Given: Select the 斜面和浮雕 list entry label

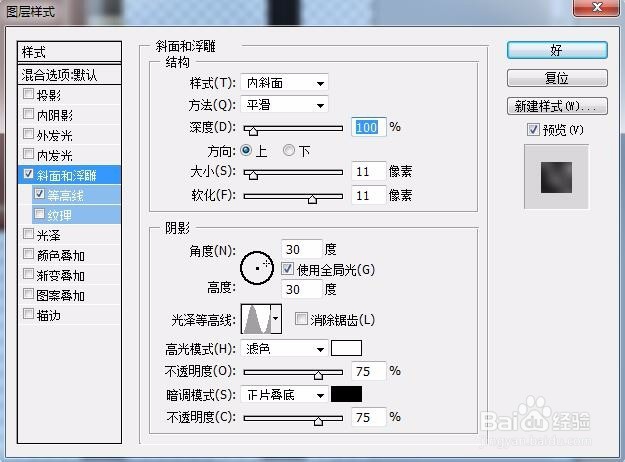Looking at the screenshot, I should click(x=67, y=175).
